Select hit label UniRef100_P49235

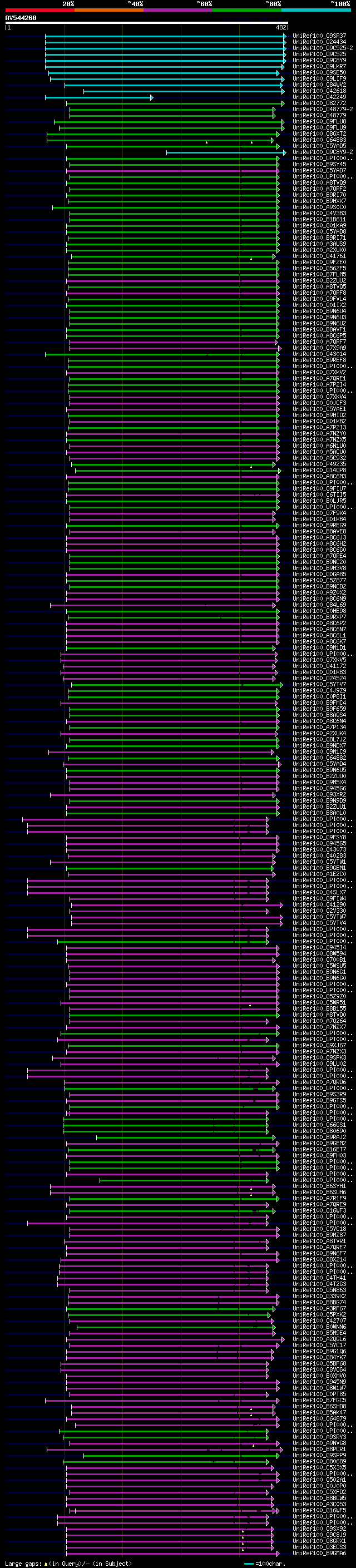point(319,464)
